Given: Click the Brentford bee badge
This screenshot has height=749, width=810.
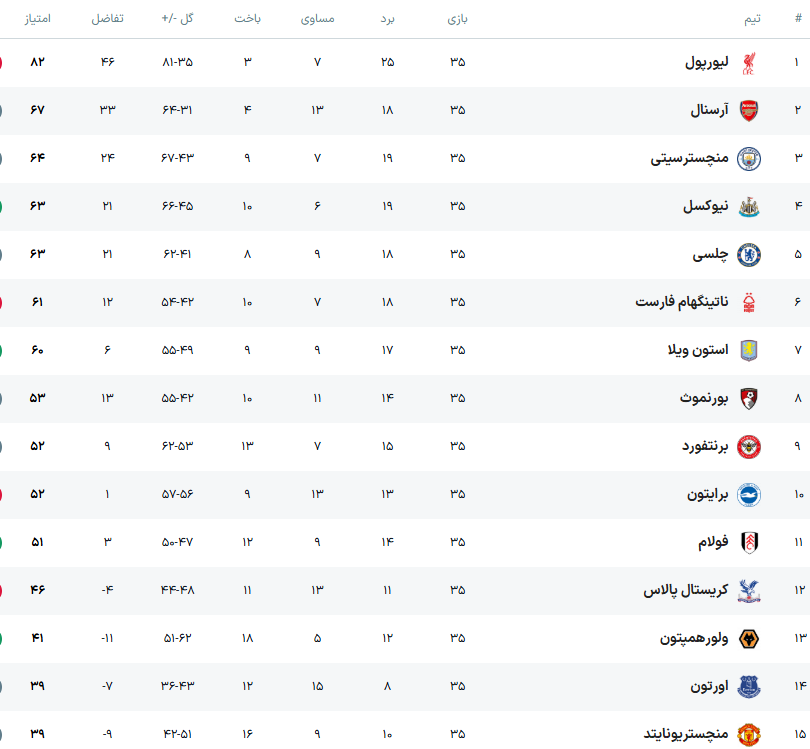Looking at the screenshot, I should click(749, 447).
